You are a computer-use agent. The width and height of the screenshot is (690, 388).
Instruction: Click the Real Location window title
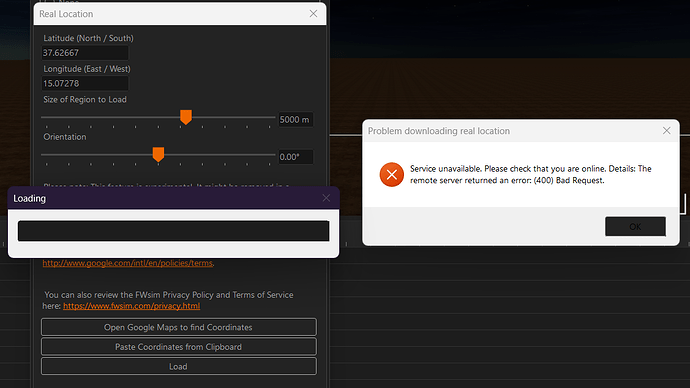click(x=66, y=14)
